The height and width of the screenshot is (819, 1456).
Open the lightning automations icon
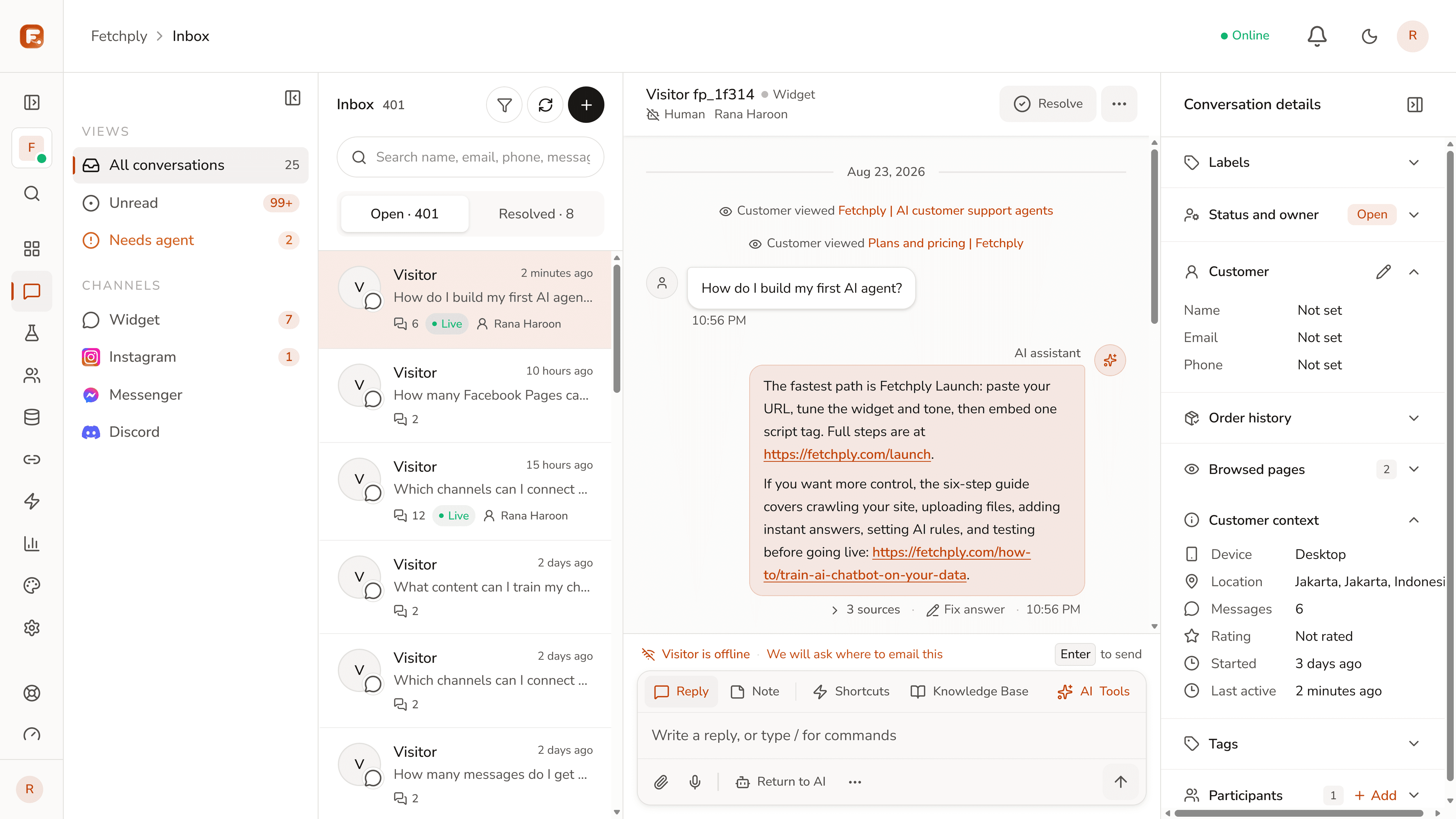click(31, 501)
